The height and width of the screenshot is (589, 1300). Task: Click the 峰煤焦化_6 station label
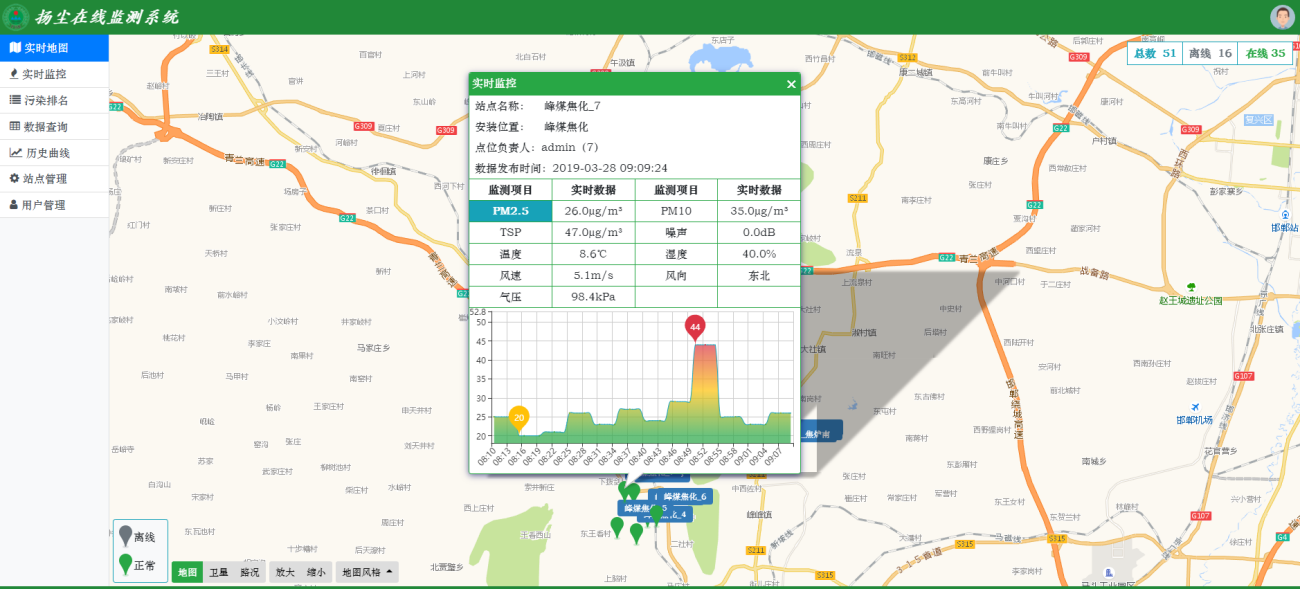pos(684,497)
